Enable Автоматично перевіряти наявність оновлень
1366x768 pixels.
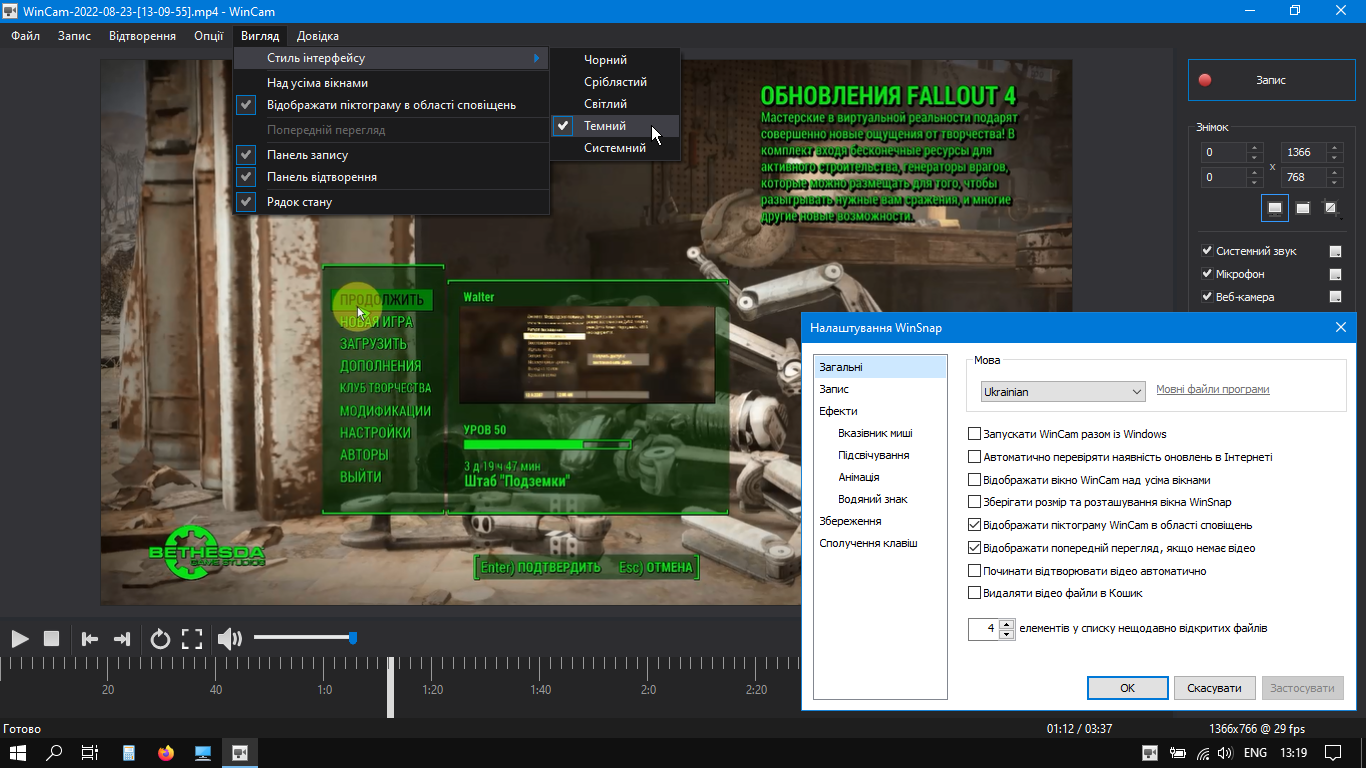click(x=974, y=457)
